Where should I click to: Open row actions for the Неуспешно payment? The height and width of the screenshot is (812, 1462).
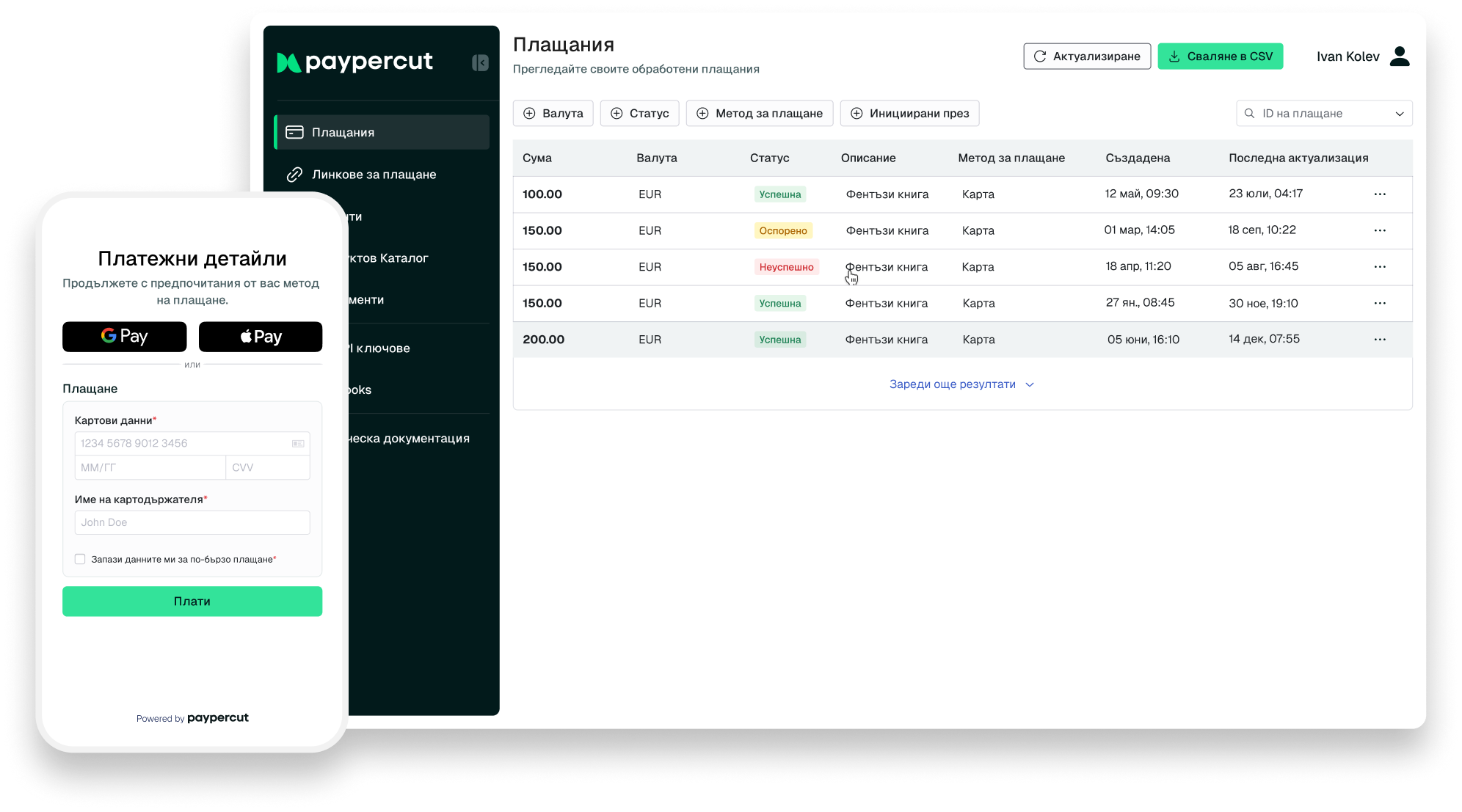coord(1380,267)
